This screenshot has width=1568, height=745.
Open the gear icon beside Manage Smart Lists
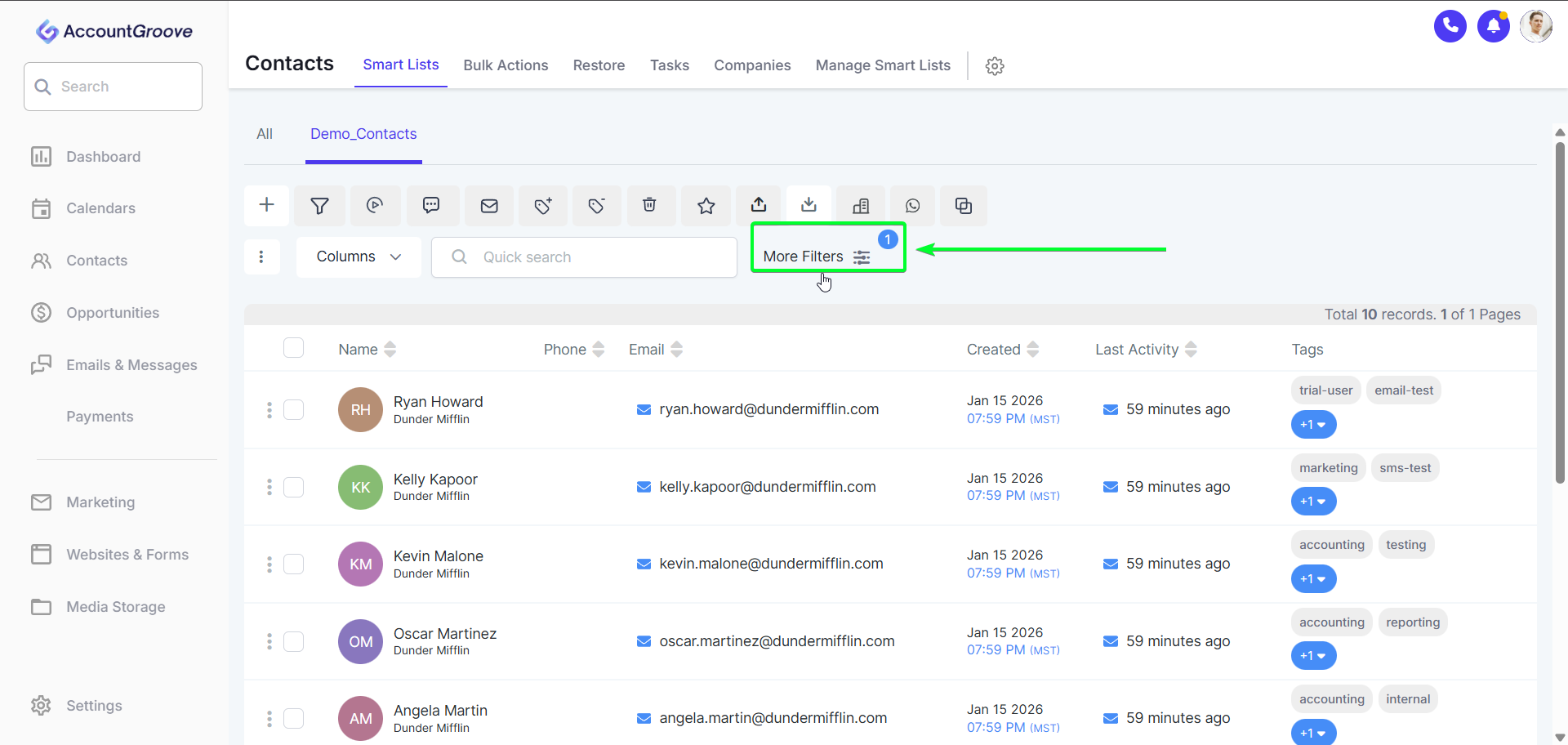(x=994, y=66)
